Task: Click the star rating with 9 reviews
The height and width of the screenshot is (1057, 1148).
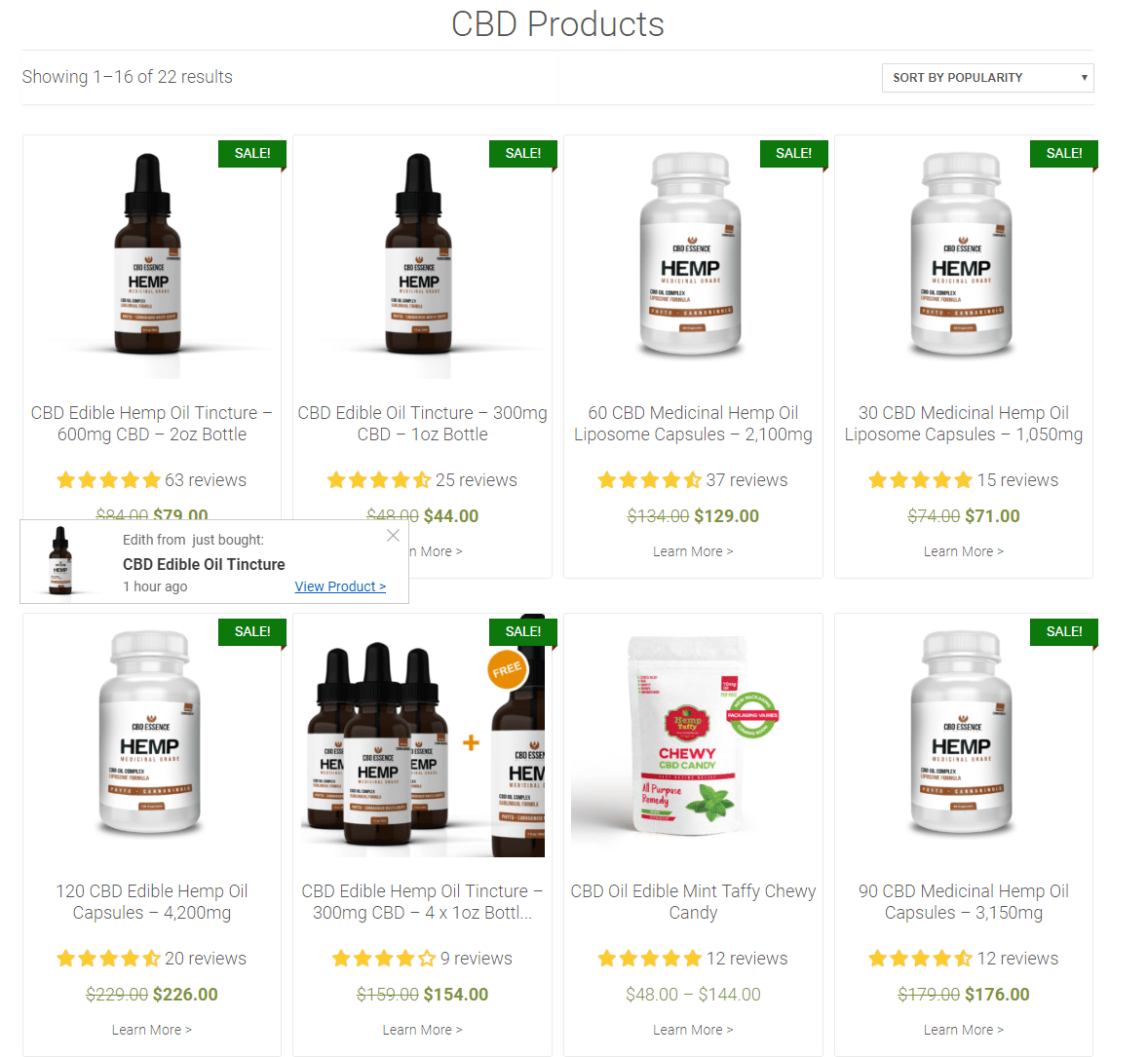Action: [x=384, y=959]
